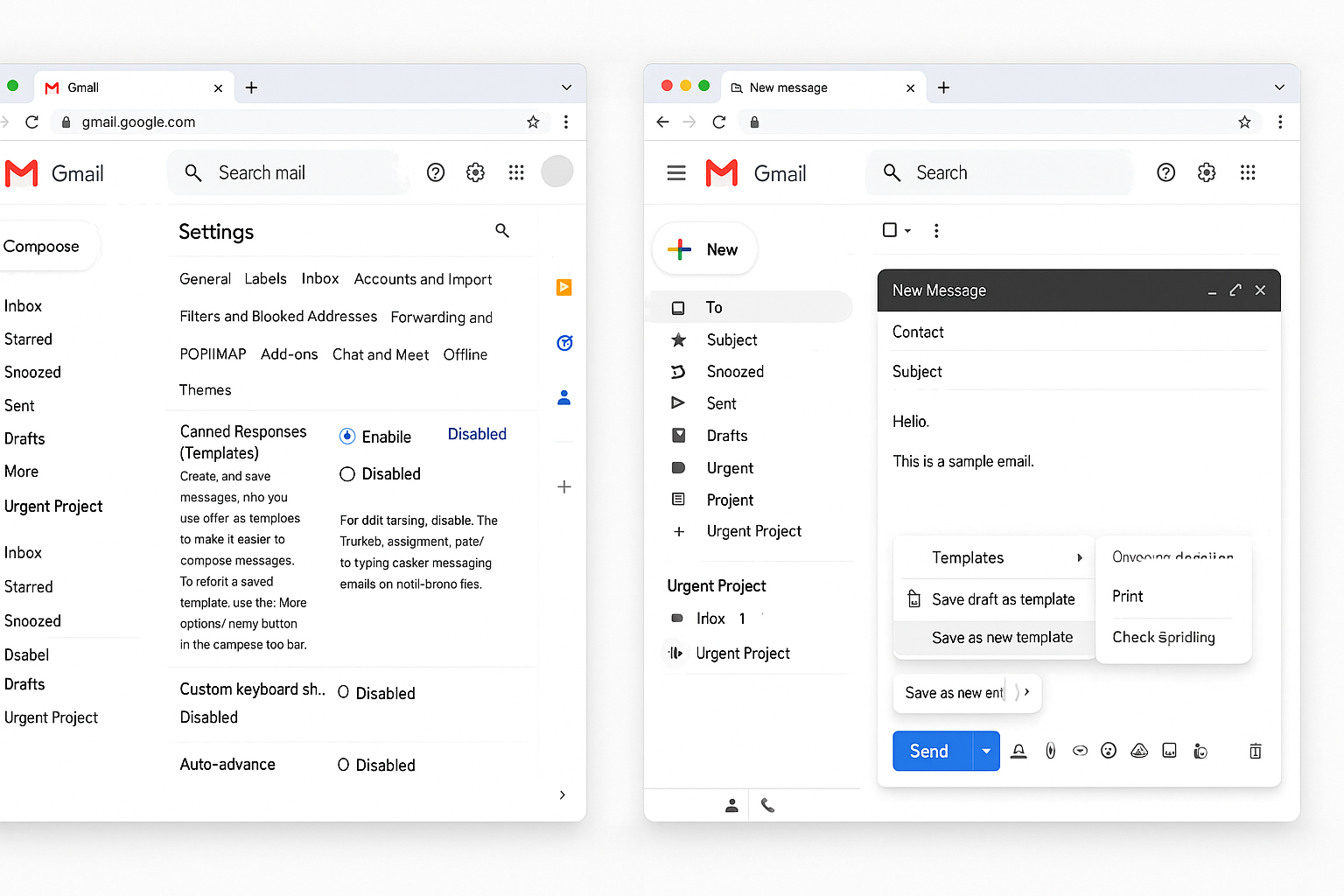Choose Save as new template menu entry
The image size is (1344, 896).
[994, 638]
